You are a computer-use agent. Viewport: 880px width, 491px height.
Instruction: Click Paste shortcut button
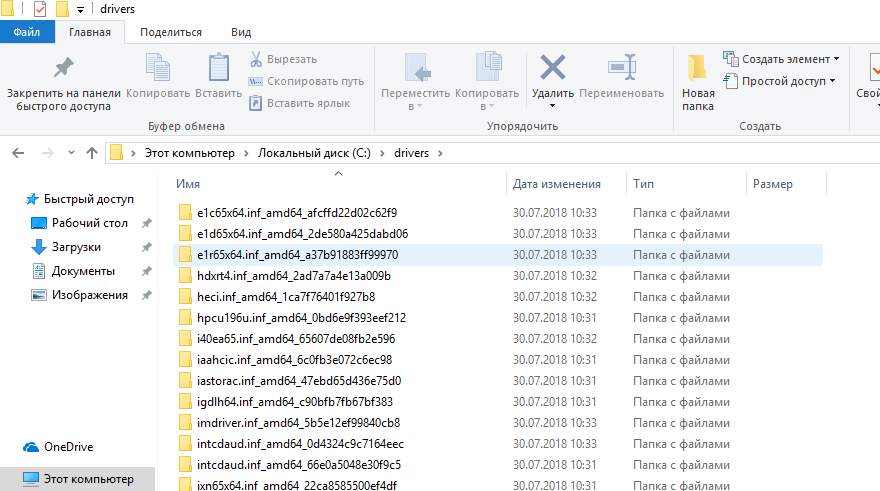coord(299,103)
